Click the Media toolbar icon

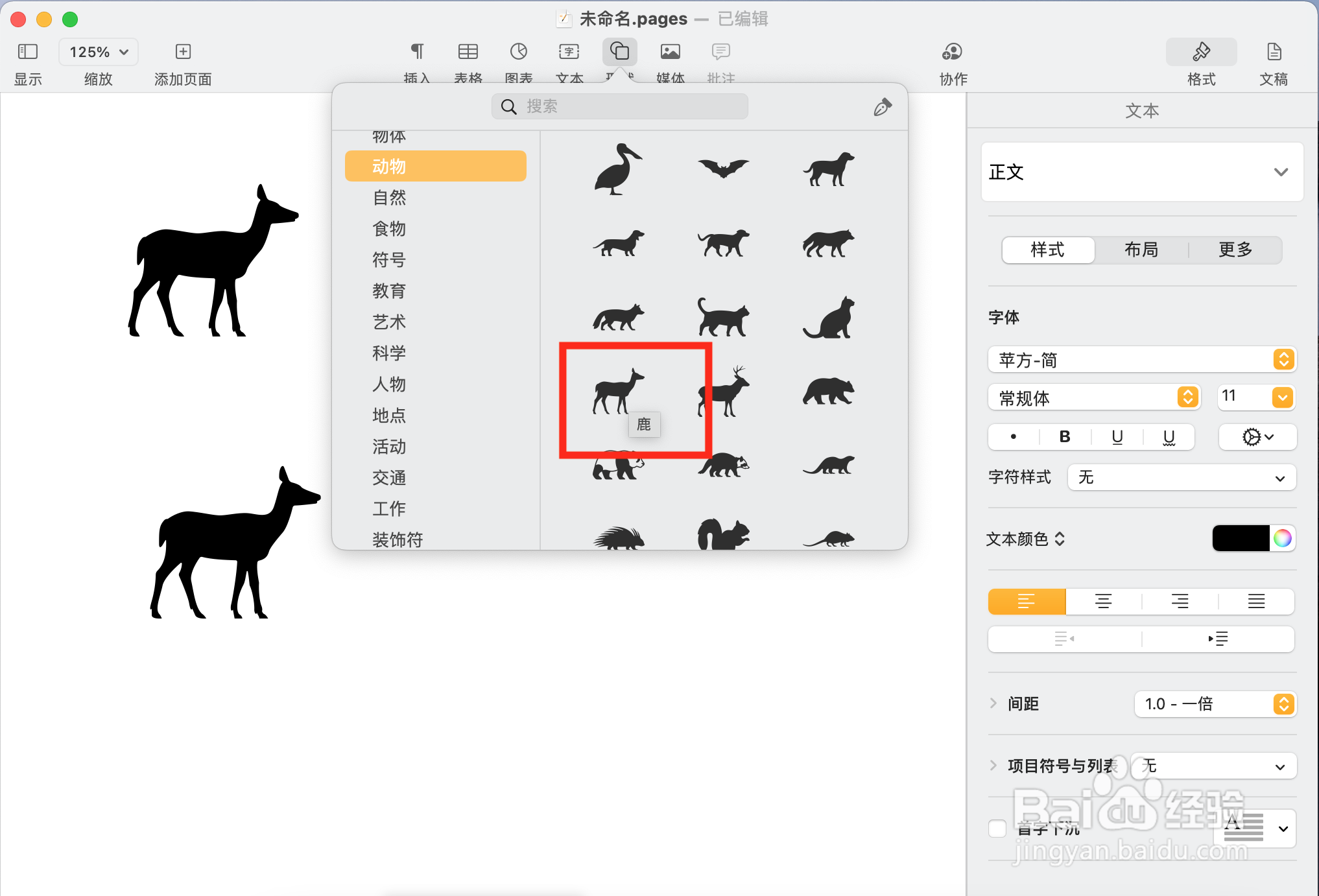pos(670,52)
